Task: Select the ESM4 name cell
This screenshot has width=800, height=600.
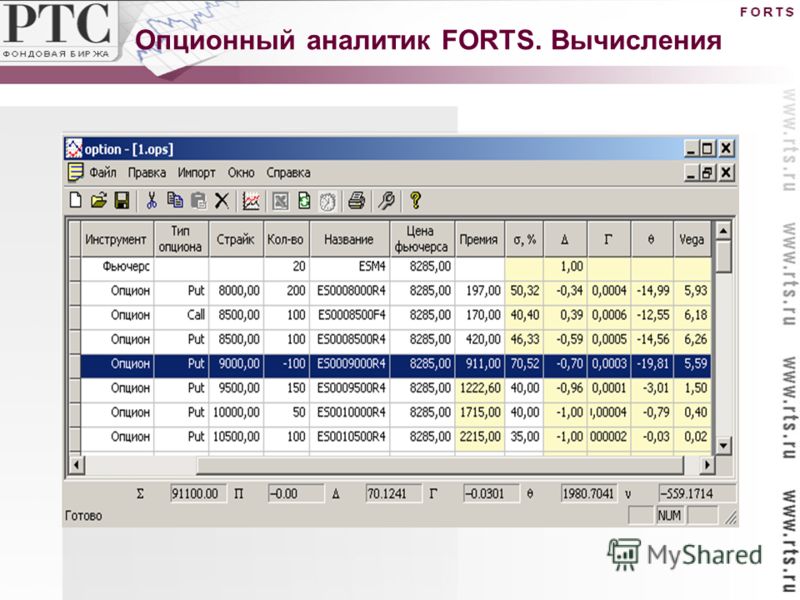Action: tap(349, 266)
